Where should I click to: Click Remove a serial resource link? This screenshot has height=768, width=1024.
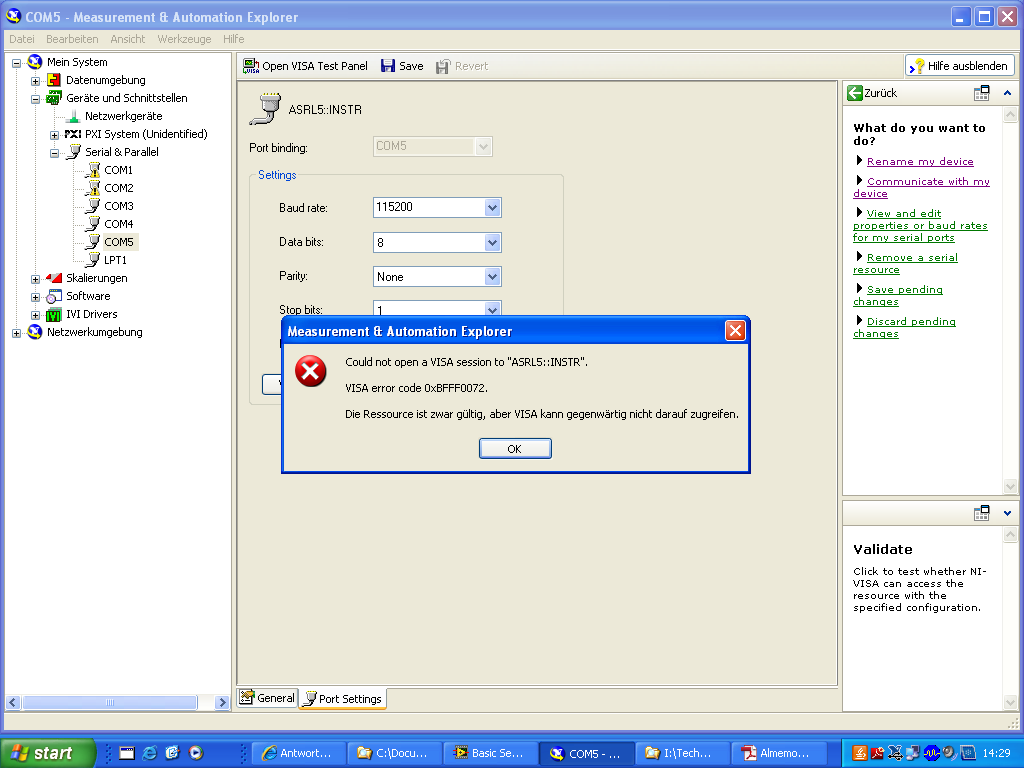coord(905,263)
